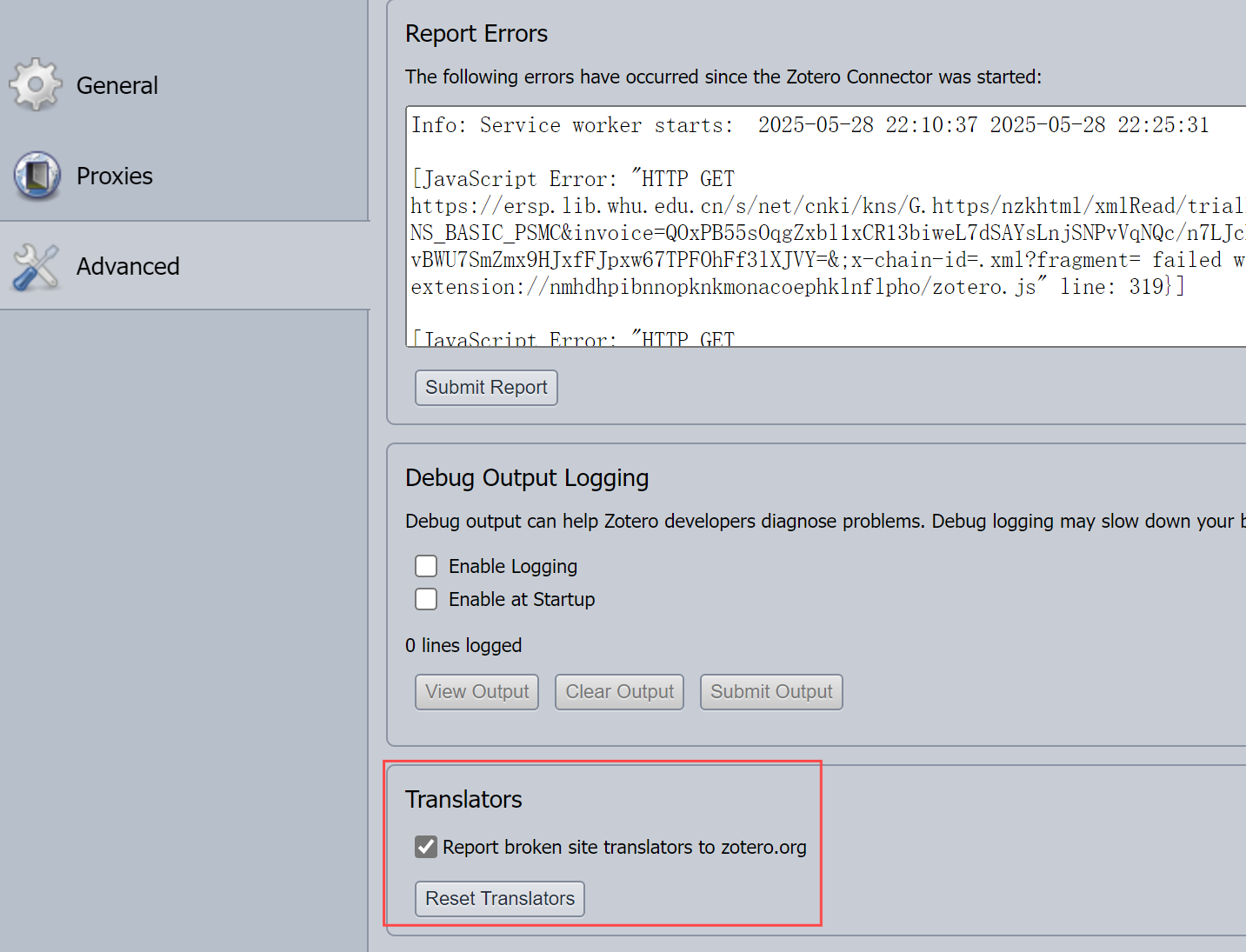Select the Advanced tab label
The height and width of the screenshot is (952, 1246).
point(128,266)
